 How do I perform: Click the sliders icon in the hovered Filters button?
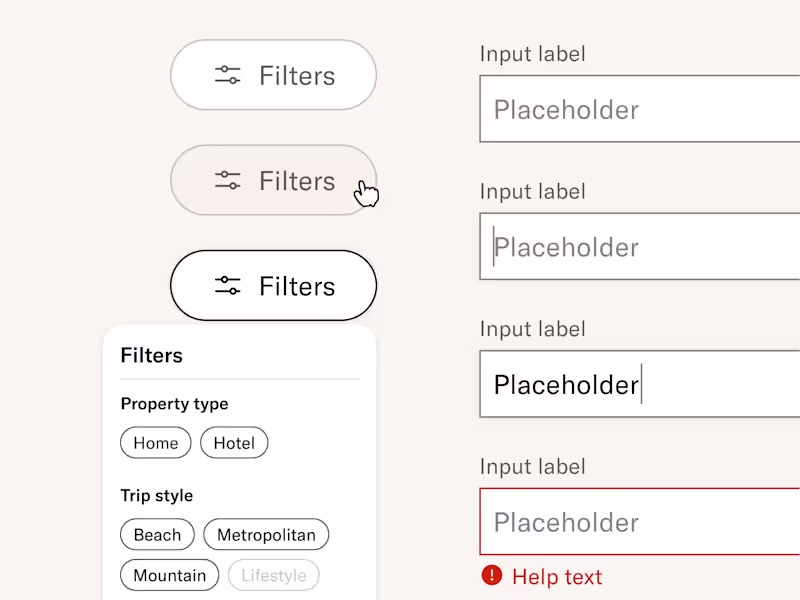click(228, 180)
